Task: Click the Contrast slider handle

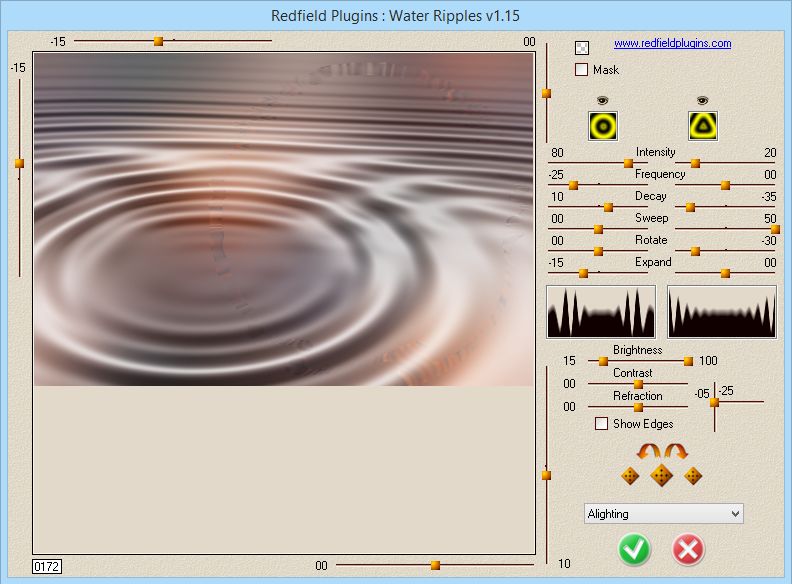Action: (x=638, y=384)
